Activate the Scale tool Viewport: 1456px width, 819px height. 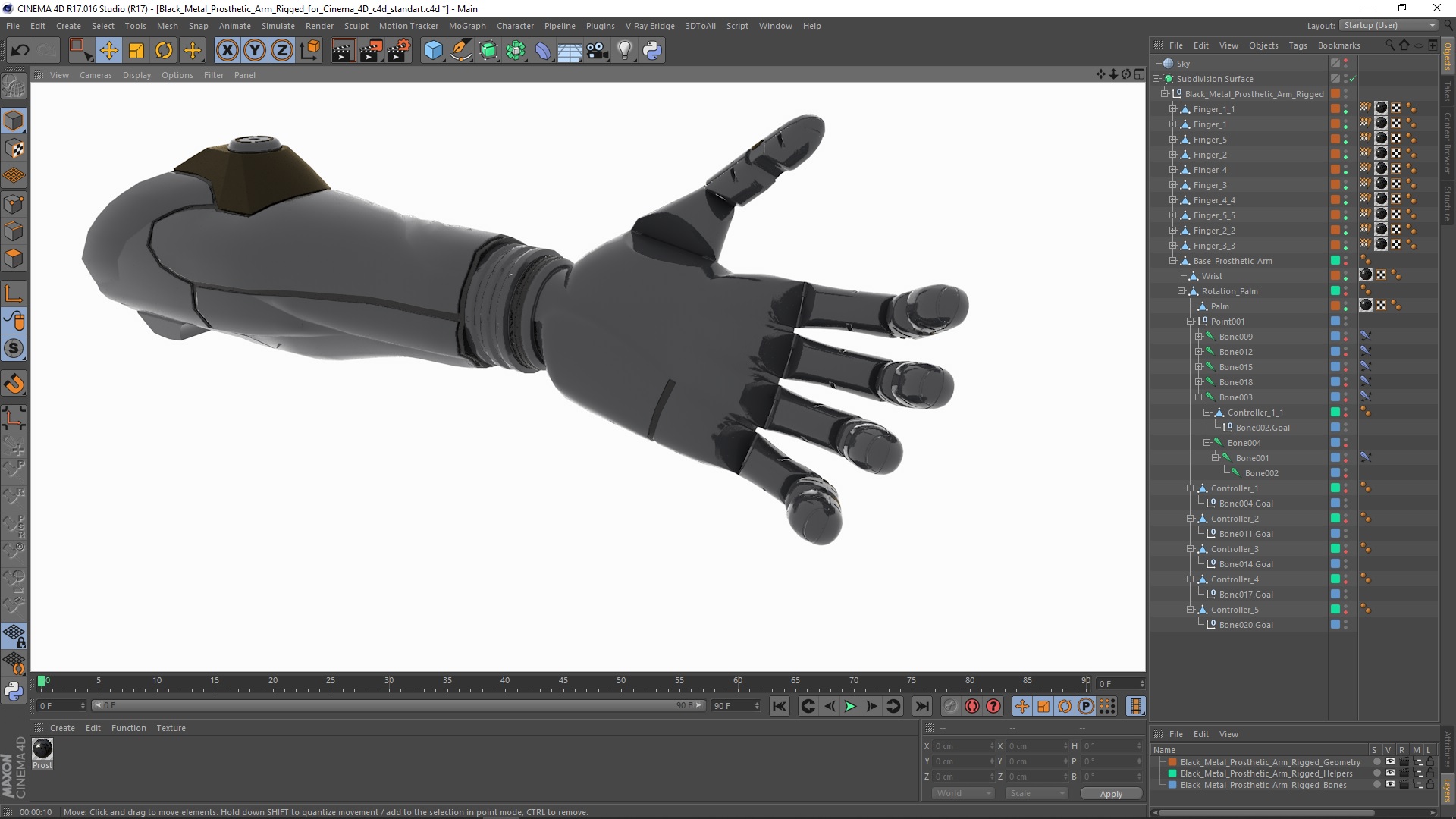(x=136, y=51)
